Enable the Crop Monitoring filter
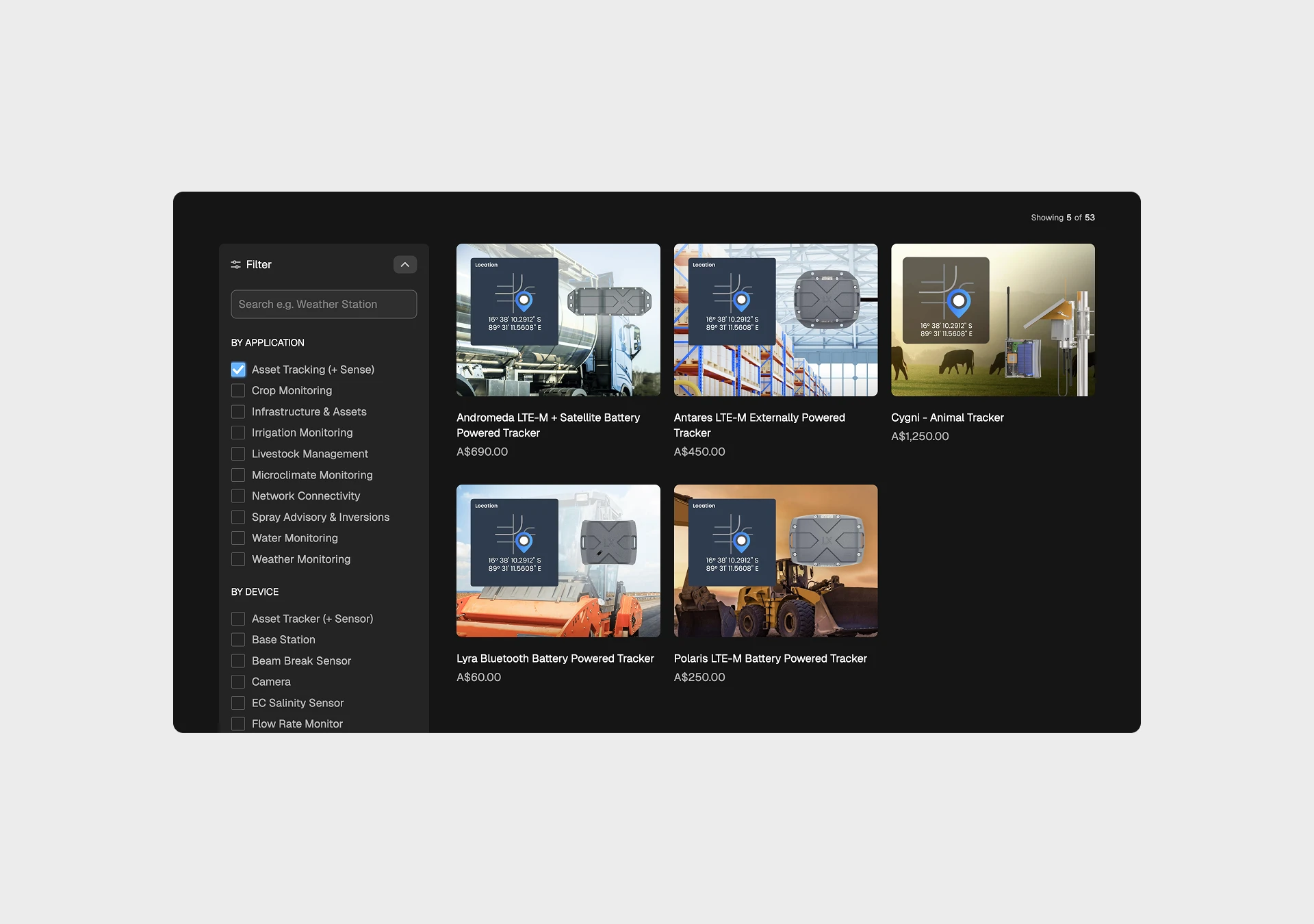 coord(238,391)
